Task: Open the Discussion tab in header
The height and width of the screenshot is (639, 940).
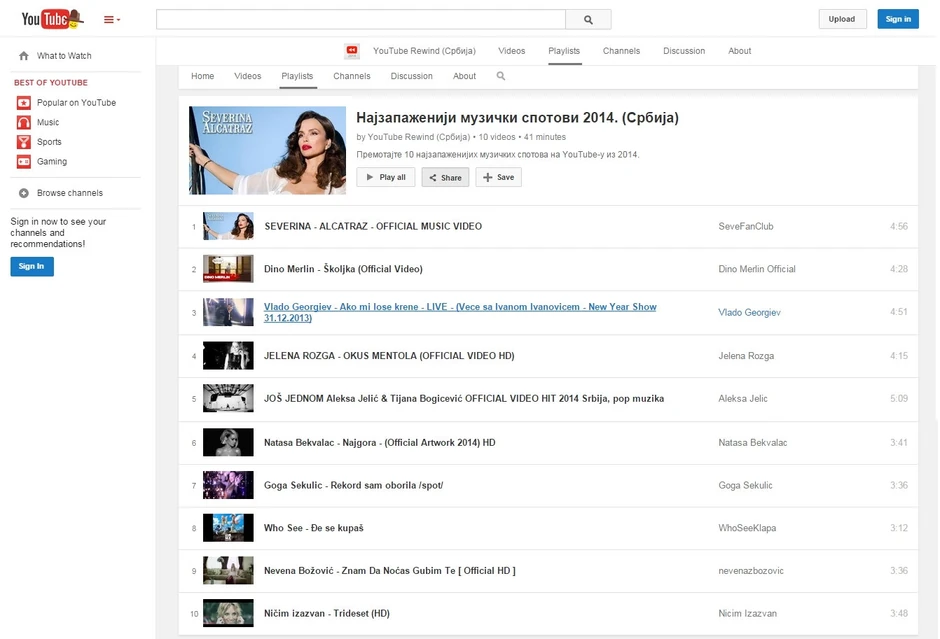Action: [x=684, y=51]
